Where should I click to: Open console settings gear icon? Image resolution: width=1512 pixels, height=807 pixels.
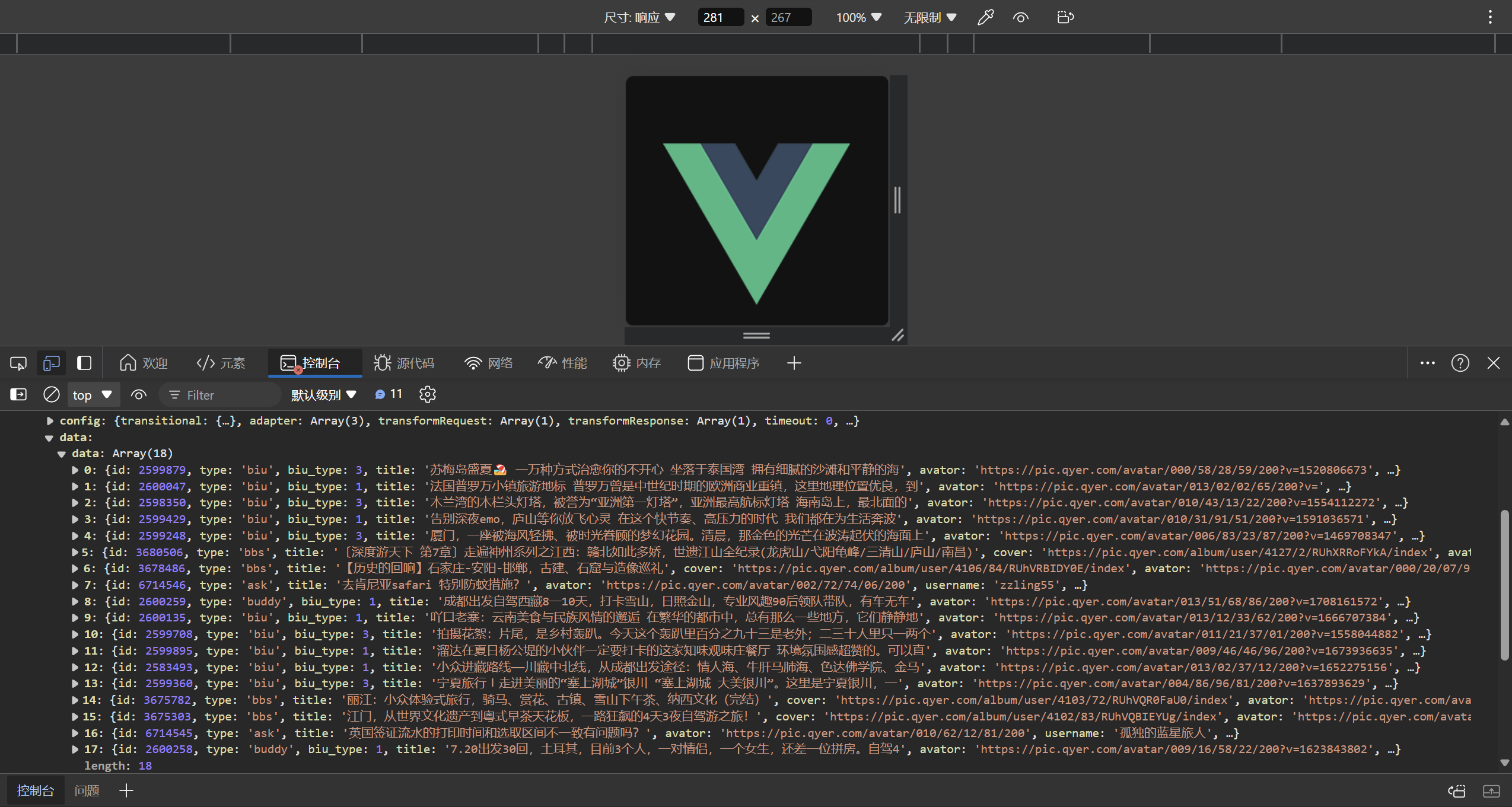tap(427, 394)
